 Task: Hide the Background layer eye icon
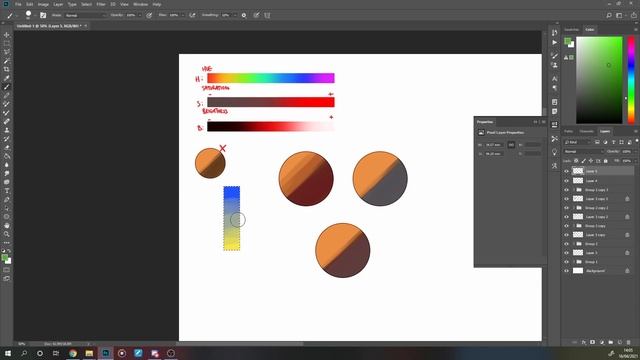tap(567, 271)
